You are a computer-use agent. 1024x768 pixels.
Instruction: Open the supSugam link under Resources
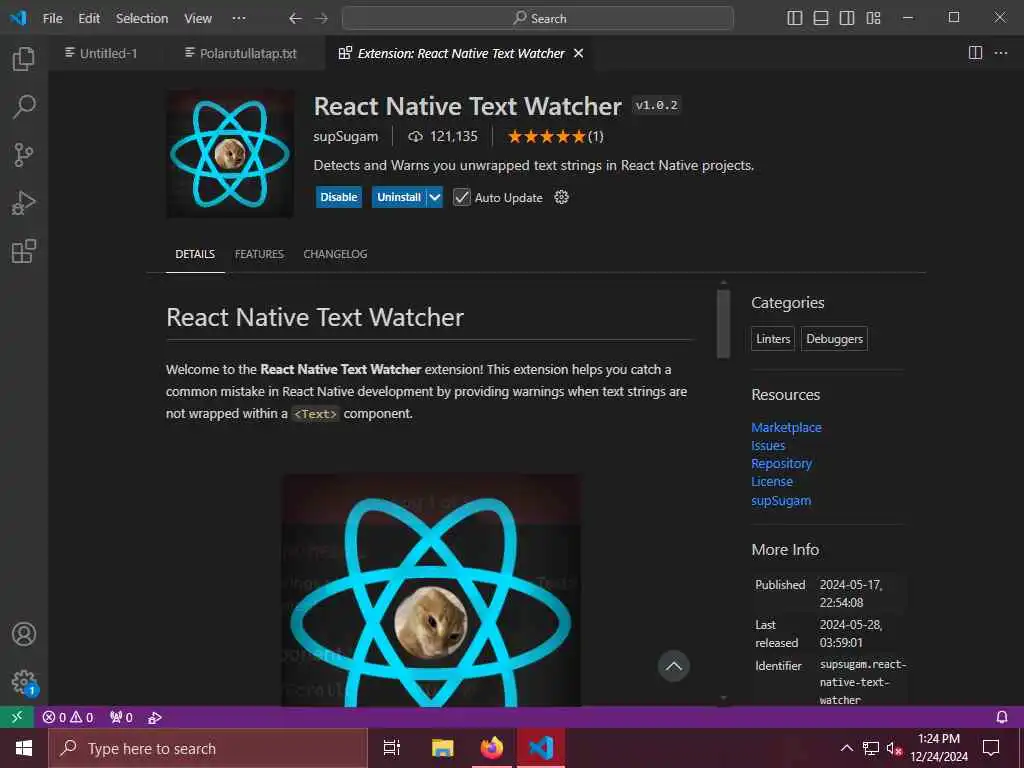click(x=781, y=500)
